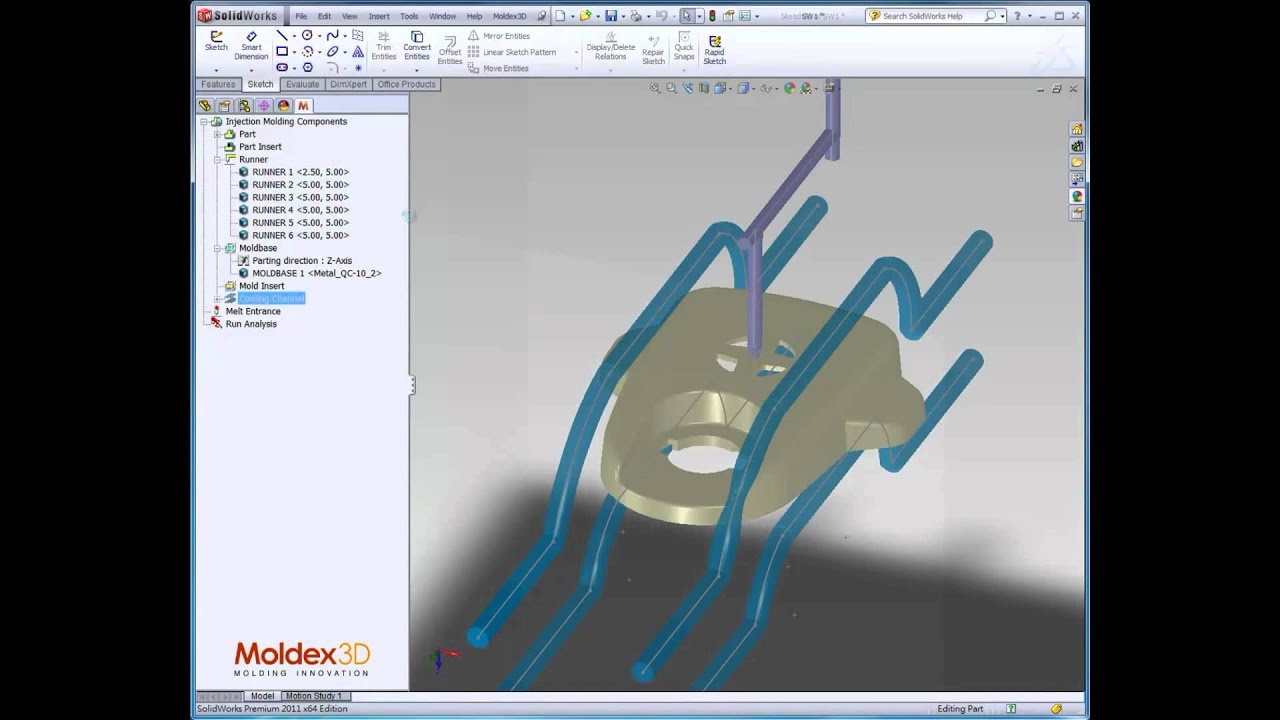Click the Save icon in the toolbar
Screen dimensions: 1280x720
pyautogui.click(x=610, y=16)
